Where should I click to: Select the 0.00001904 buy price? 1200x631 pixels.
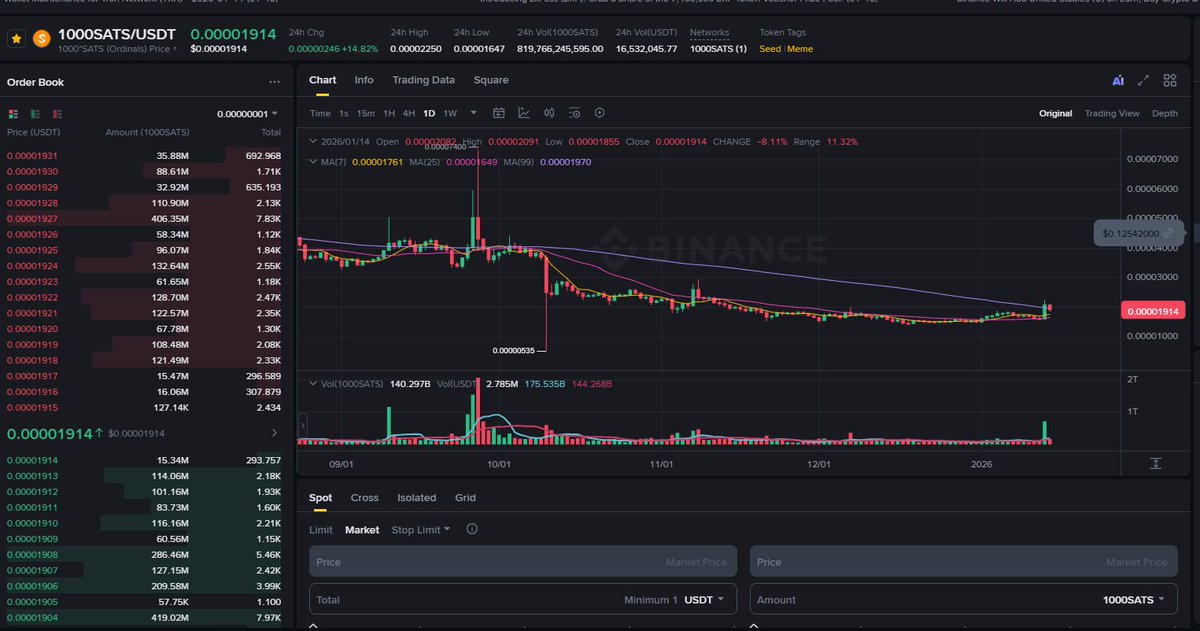(x=32, y=617)
